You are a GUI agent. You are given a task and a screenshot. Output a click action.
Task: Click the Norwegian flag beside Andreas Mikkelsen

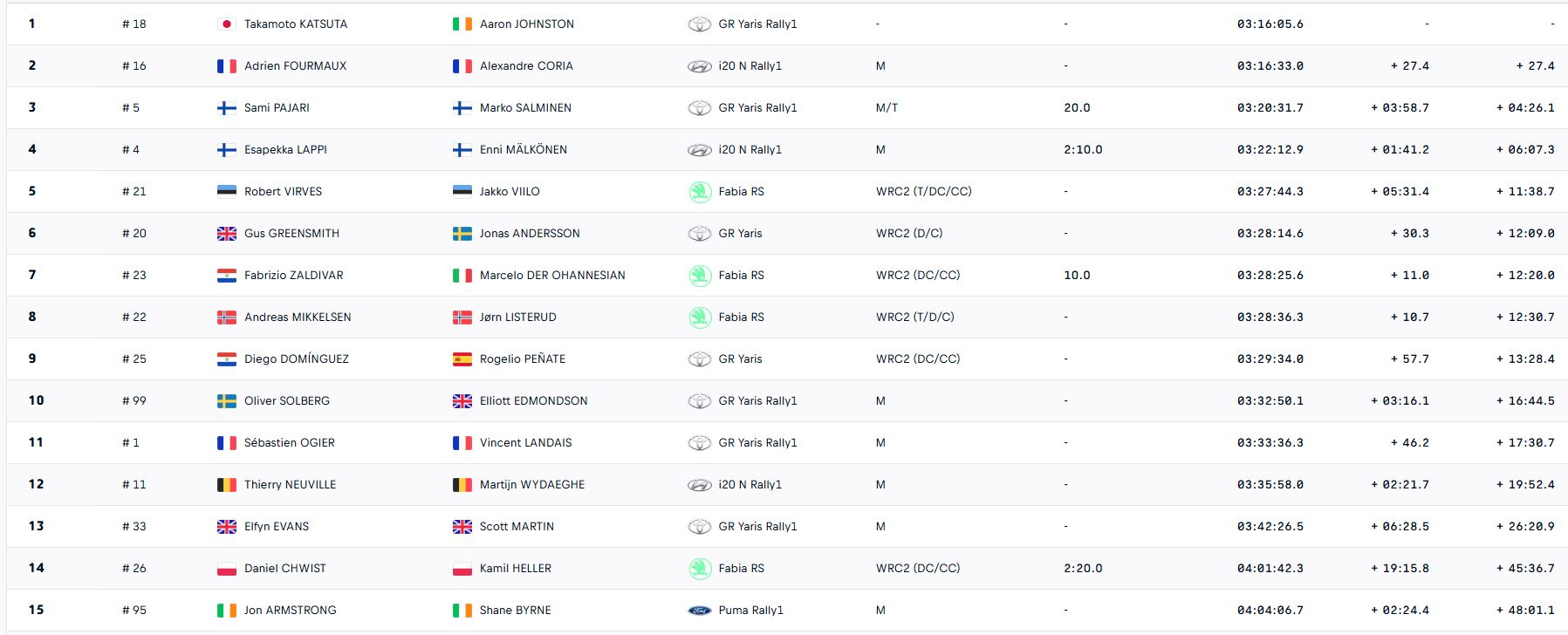pyautogui.click(x=227, y=317)
